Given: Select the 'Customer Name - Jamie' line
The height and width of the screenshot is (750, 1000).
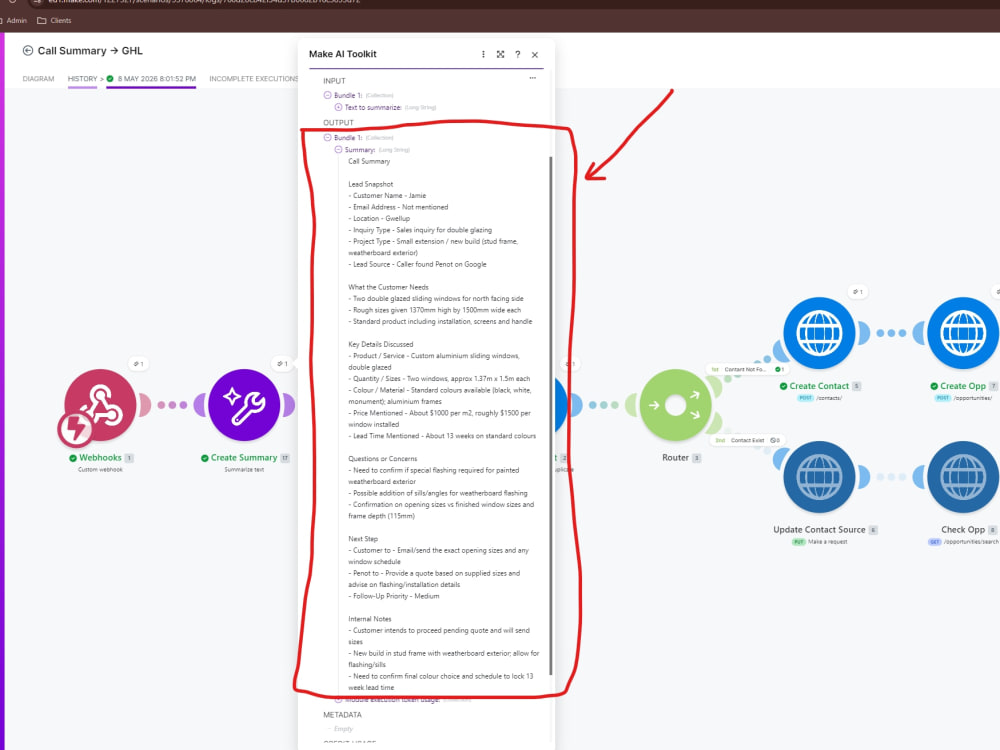Looking at the screenshot, I should tap(387, 196).
